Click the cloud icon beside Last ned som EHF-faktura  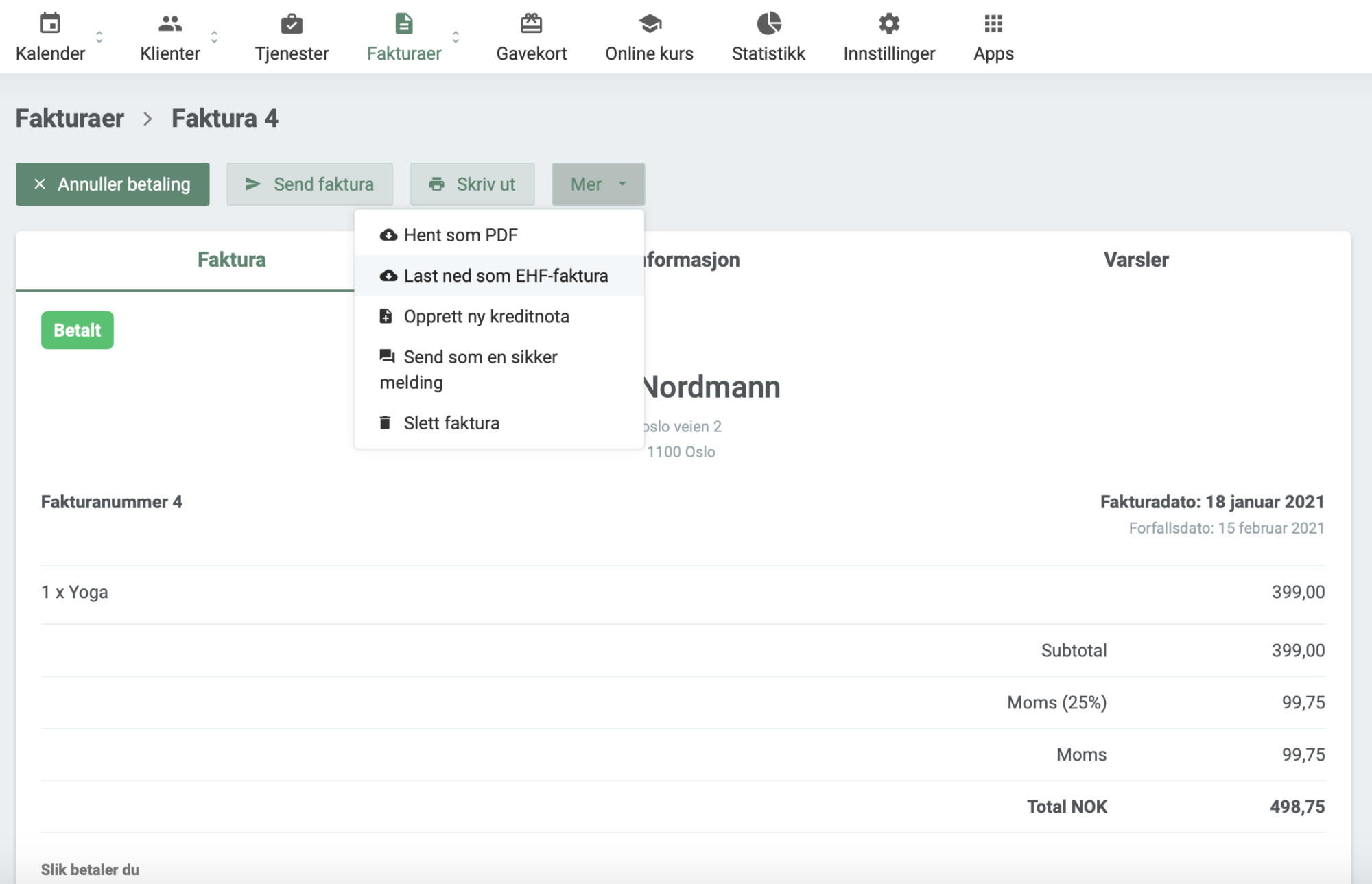point(388,276)
